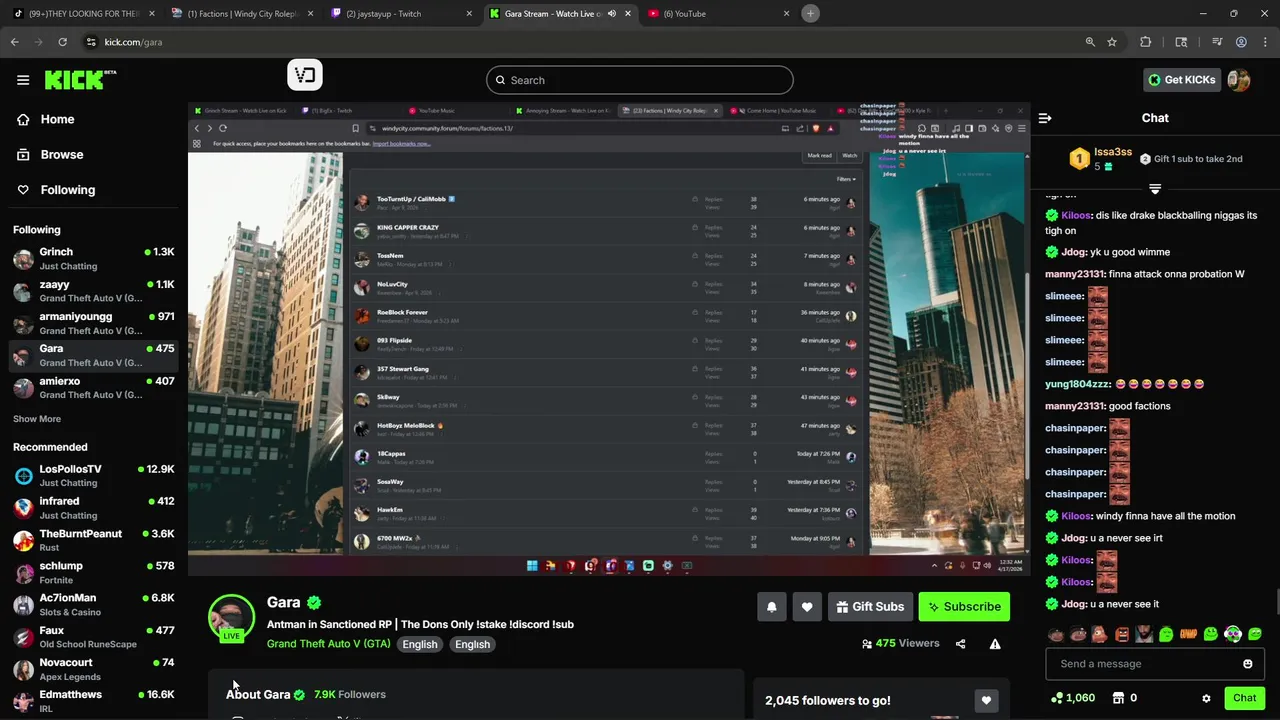Viewport: 1280px width, 720px height.
Task: Open user profile avatar menu
Action: pos(1239,80)
